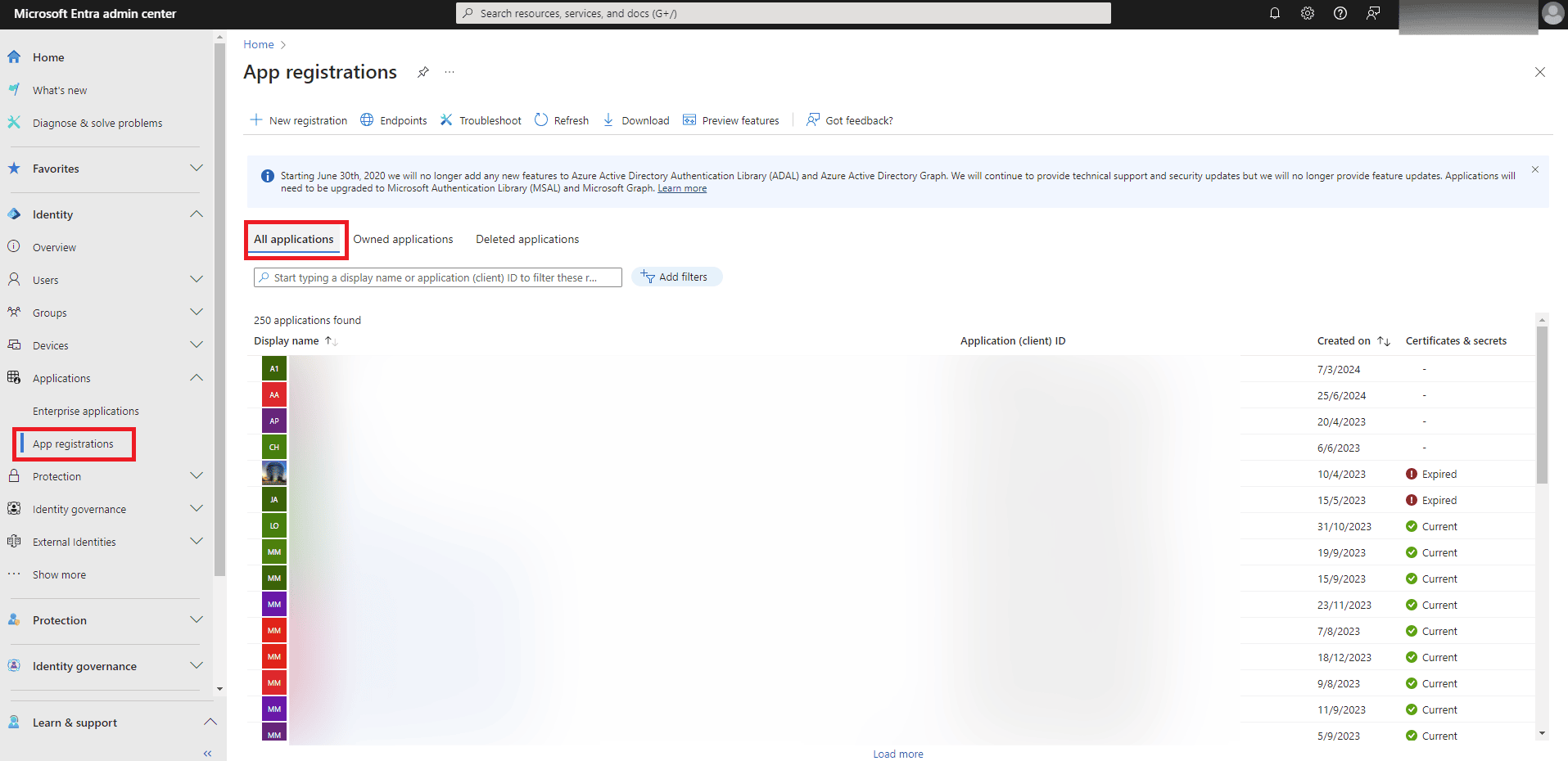Open the settings gear in top bar
Image resolution: width=1568 pixels, height=761 pixels.
(x=1307, y=13)
